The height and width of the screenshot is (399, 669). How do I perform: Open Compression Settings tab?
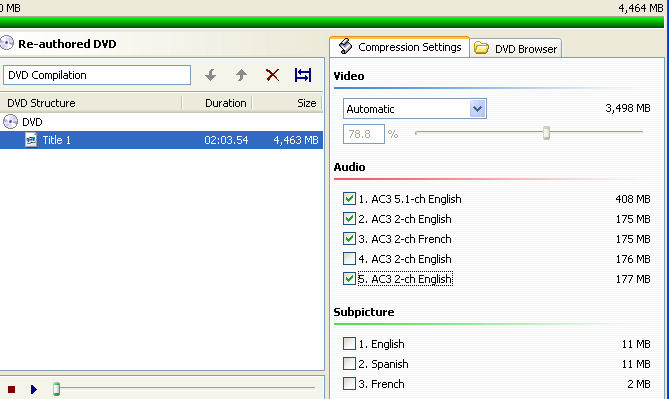pos(400,47)
